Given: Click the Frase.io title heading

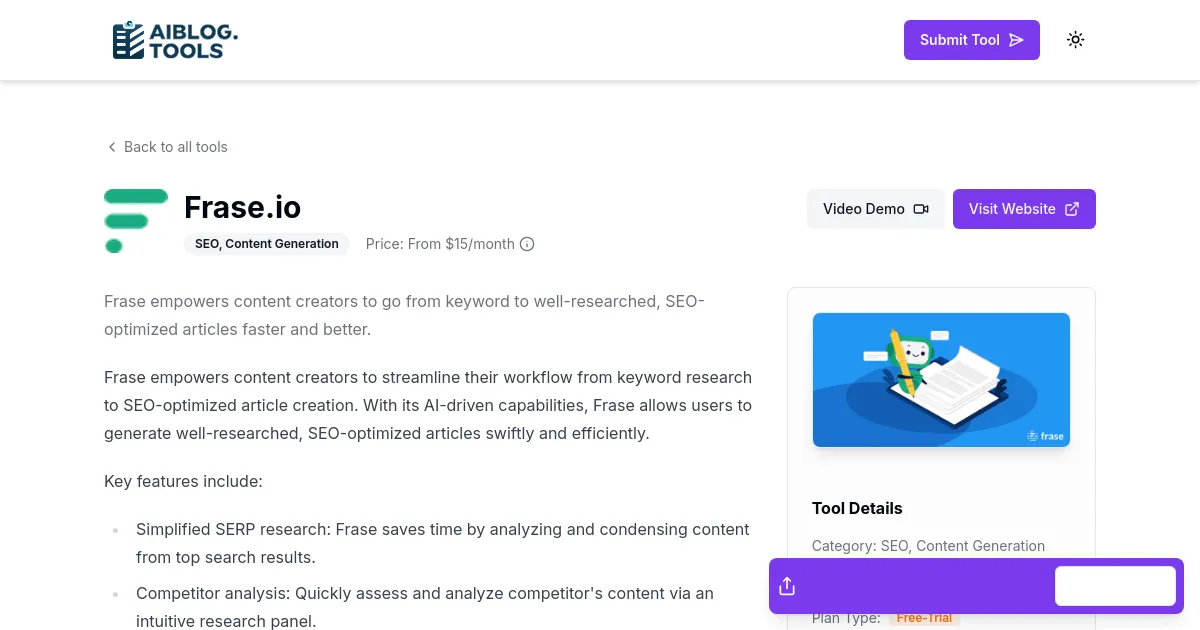Looking at the screenshot, I should pos(242,207).
